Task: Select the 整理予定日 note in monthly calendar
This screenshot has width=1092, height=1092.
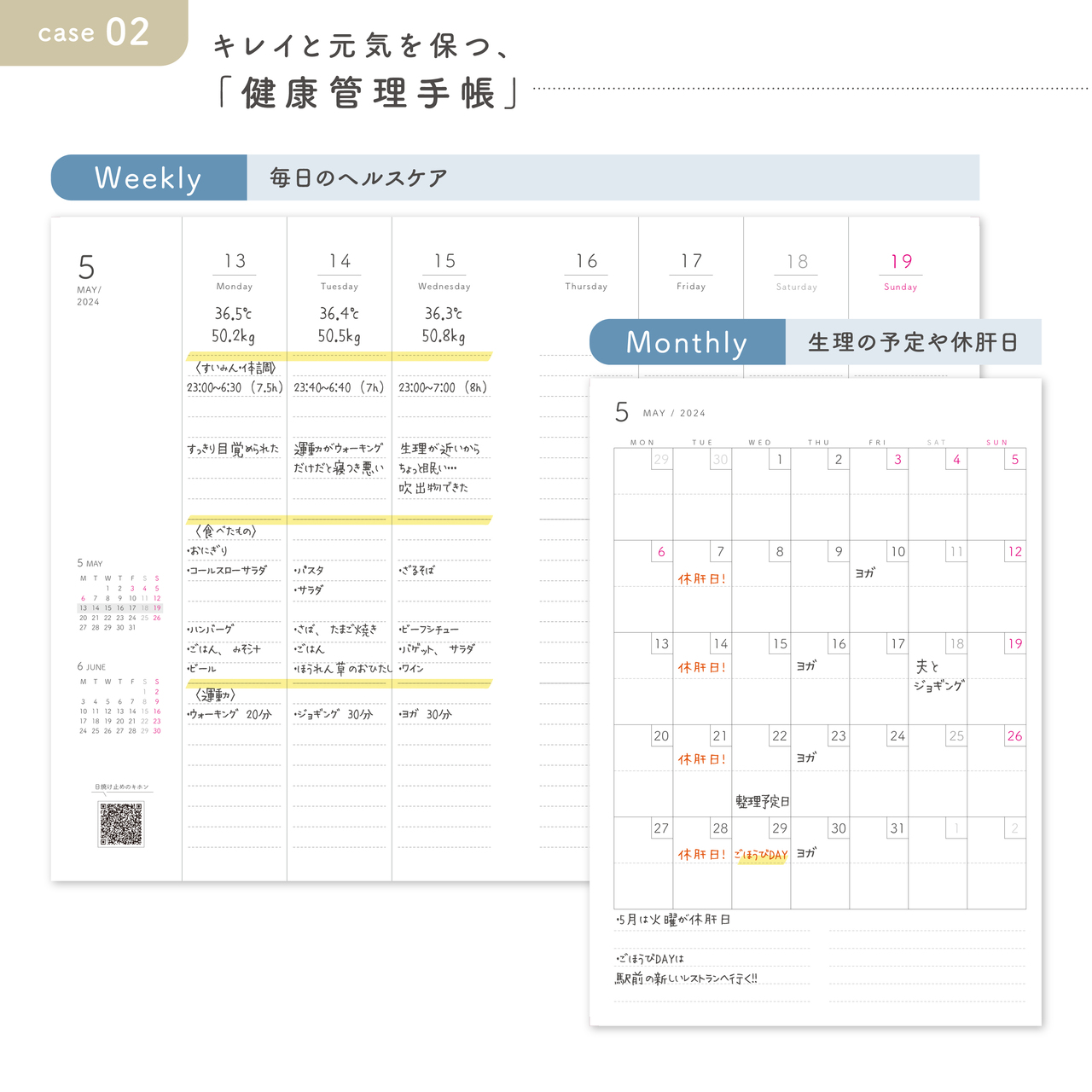Action: (x=762, y=802)
